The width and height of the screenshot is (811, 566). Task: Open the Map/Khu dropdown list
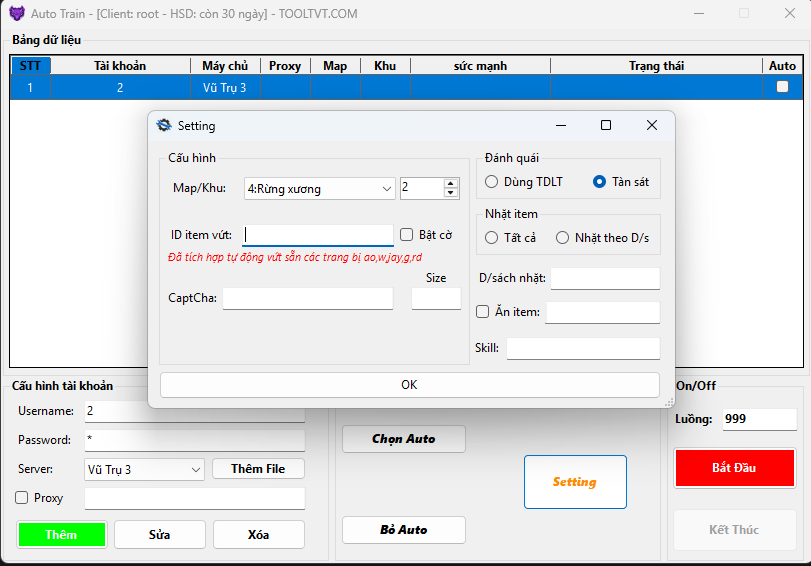[x=387, y=189]
